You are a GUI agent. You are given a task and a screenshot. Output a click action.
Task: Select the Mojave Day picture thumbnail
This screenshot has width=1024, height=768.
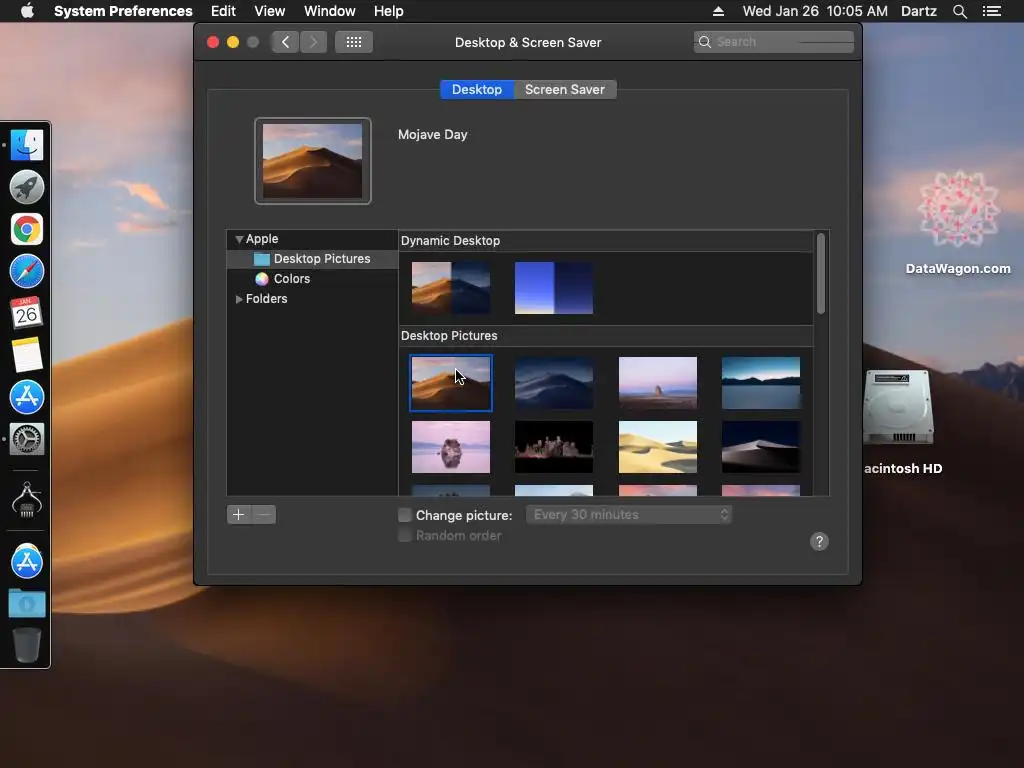(x=451, y=383)
